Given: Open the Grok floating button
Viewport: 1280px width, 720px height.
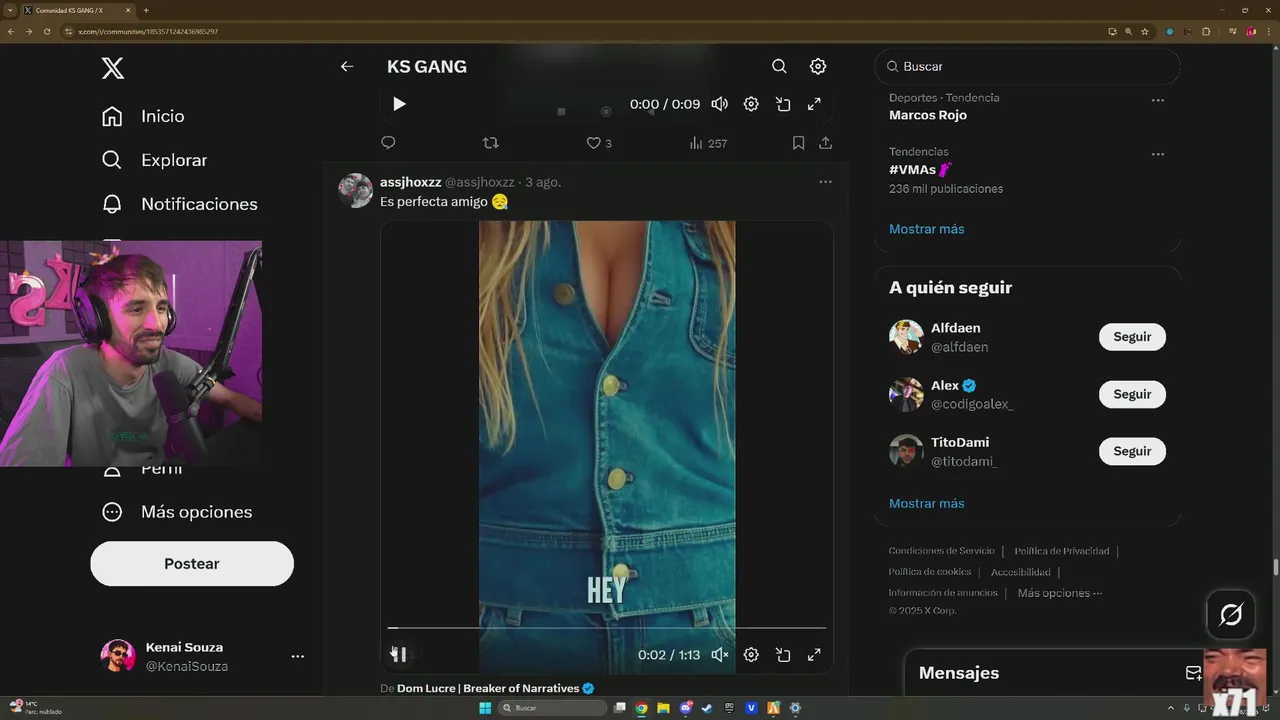Looking at the screenshot, I should coord(1231,614).
